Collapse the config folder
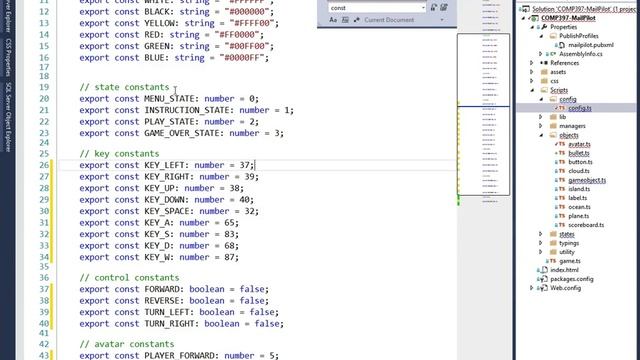This screenshot has width=640, height=360. click(x=542, y=99)
